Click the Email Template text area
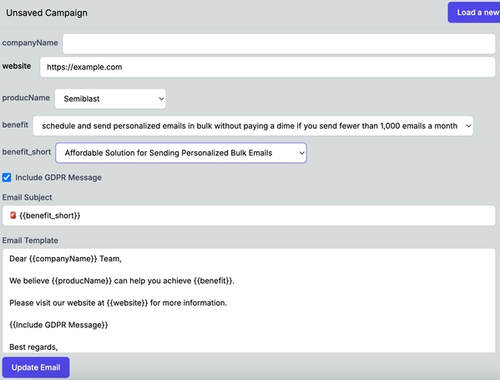 point(249,301)
